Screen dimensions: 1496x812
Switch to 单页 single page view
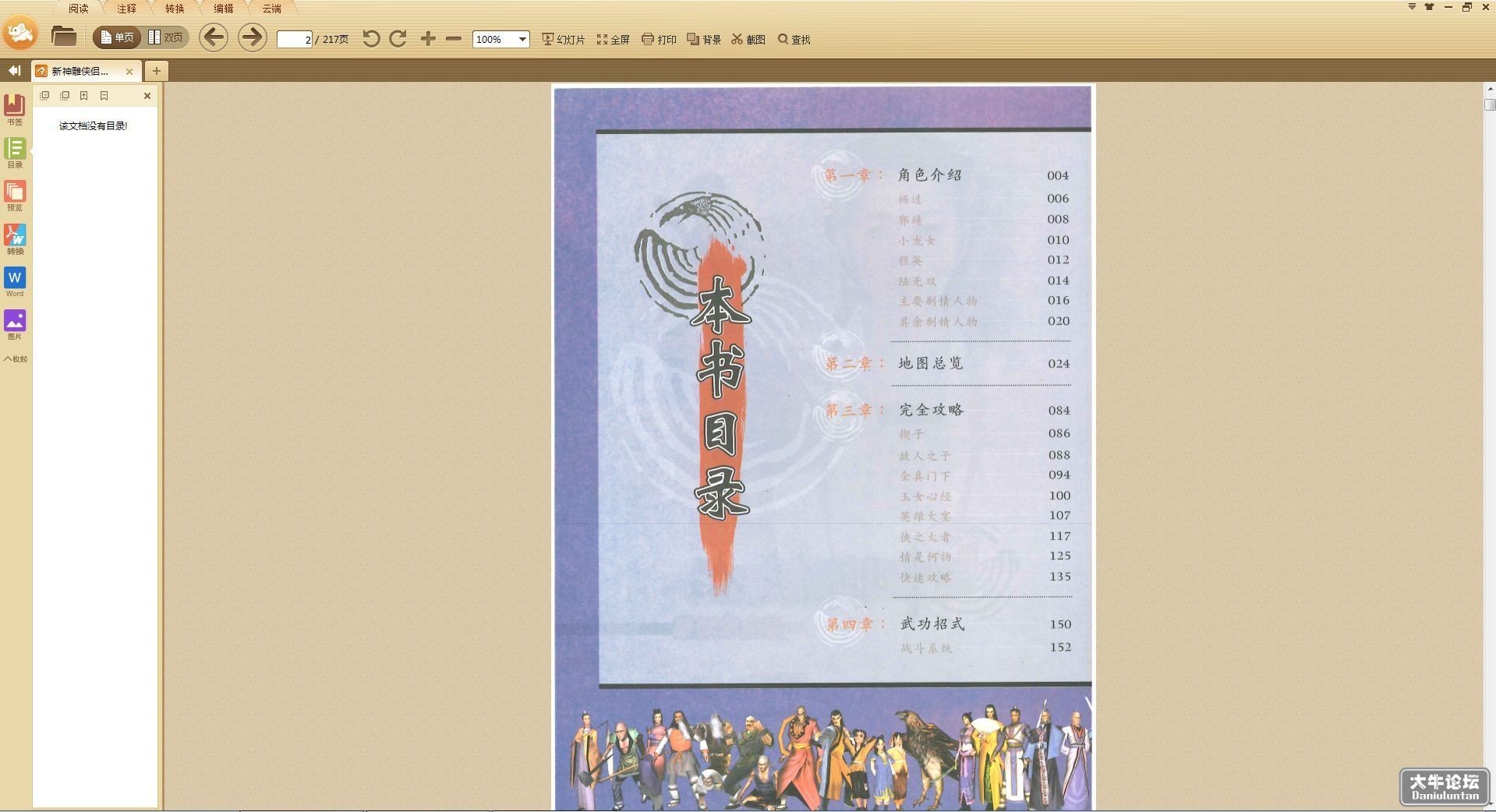point(117,37)
